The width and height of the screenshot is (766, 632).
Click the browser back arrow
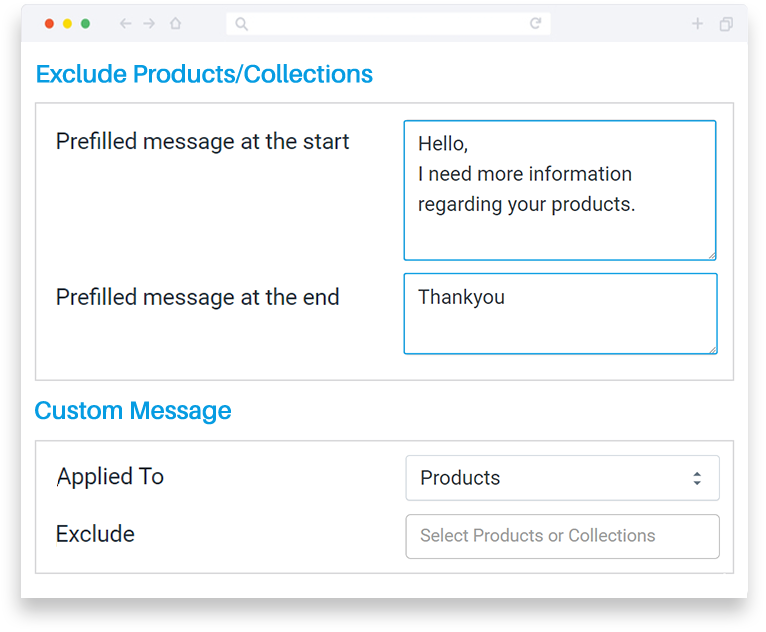click(126, 23)
